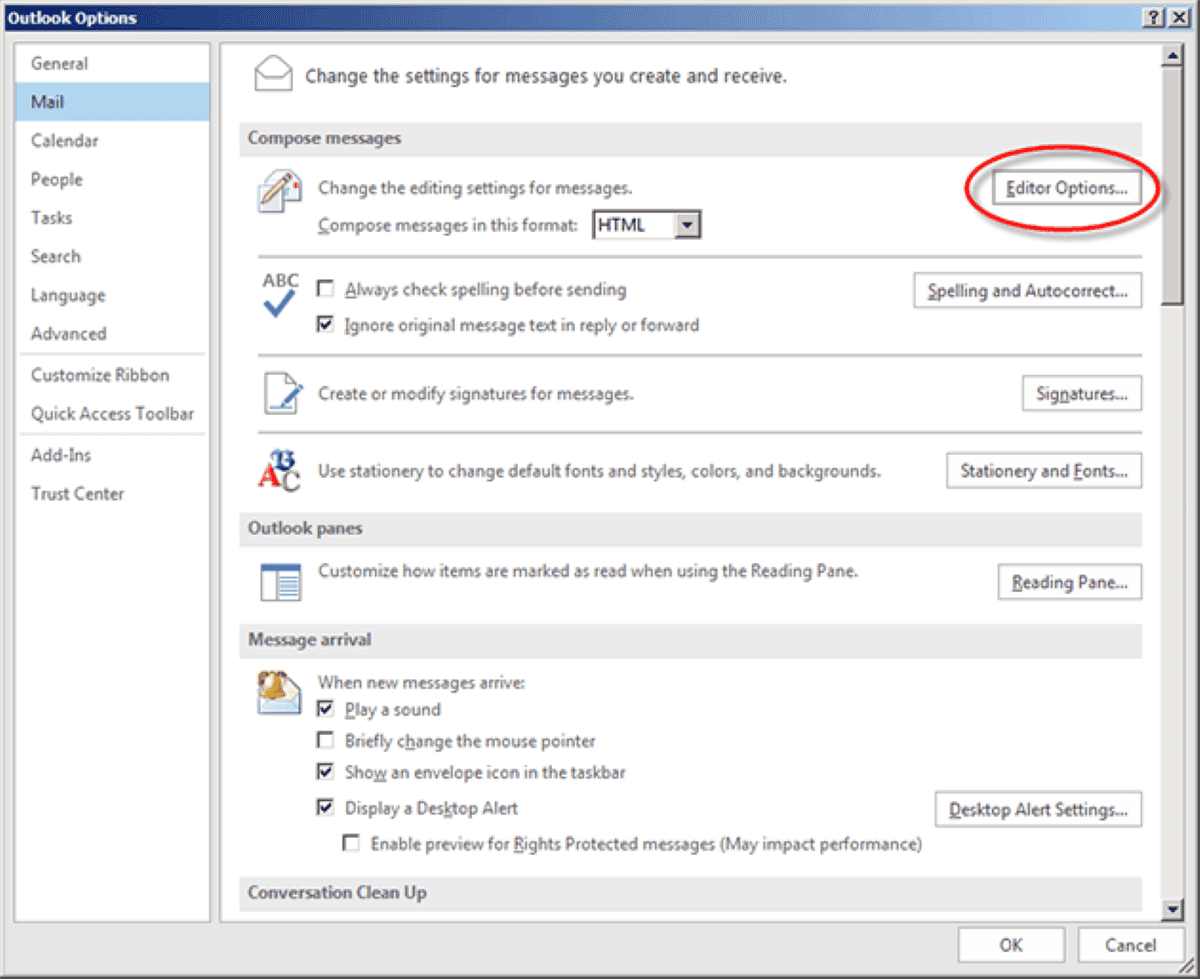
Task: Enable Briefly change the mouse pointer
Action: [325, 741]
